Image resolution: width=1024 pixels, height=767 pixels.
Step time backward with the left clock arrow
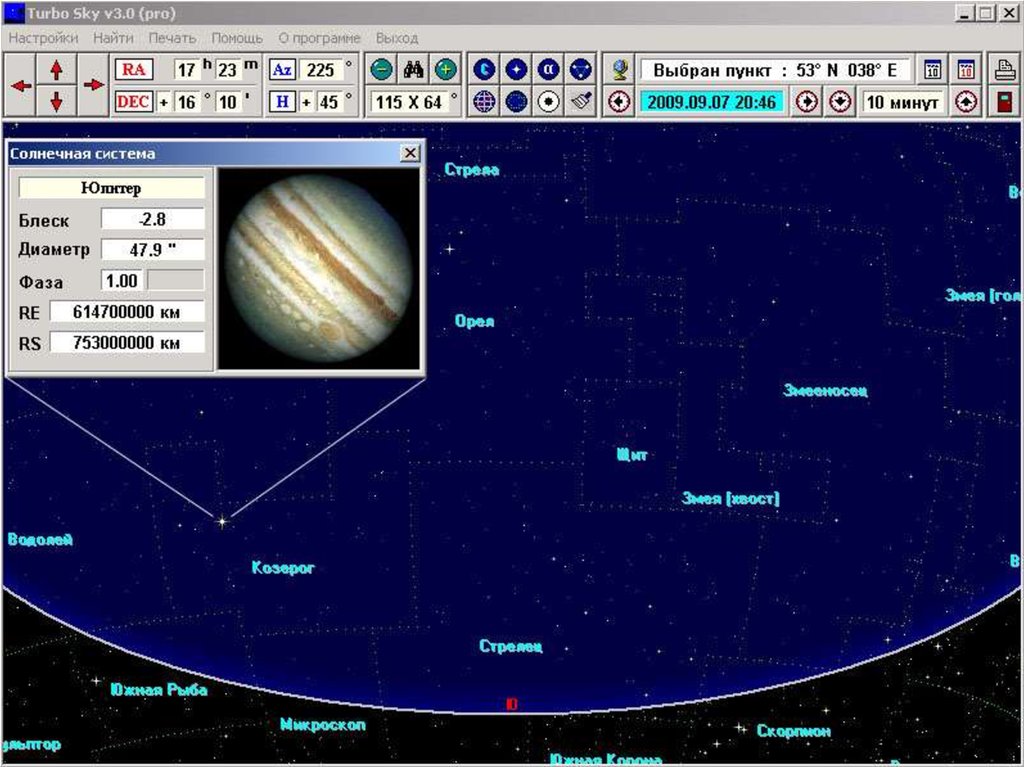619,102
